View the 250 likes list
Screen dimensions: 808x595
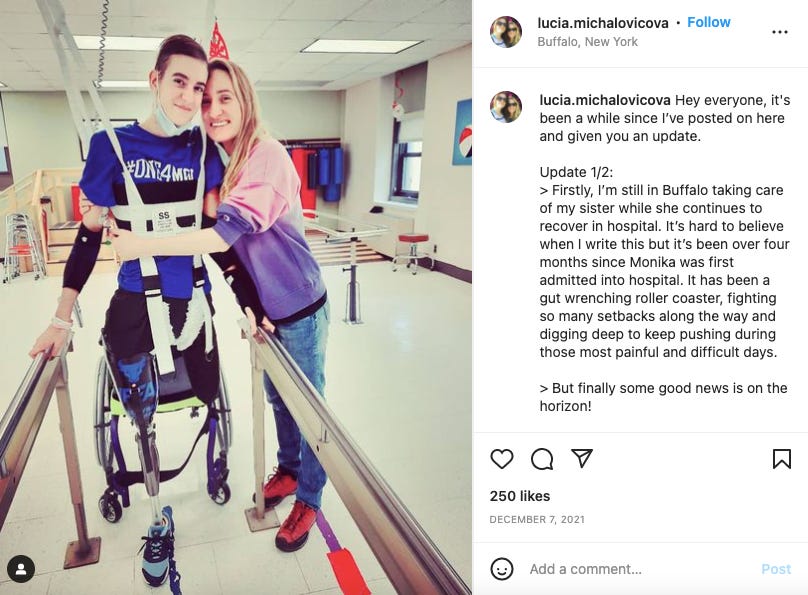click(519, 496)
